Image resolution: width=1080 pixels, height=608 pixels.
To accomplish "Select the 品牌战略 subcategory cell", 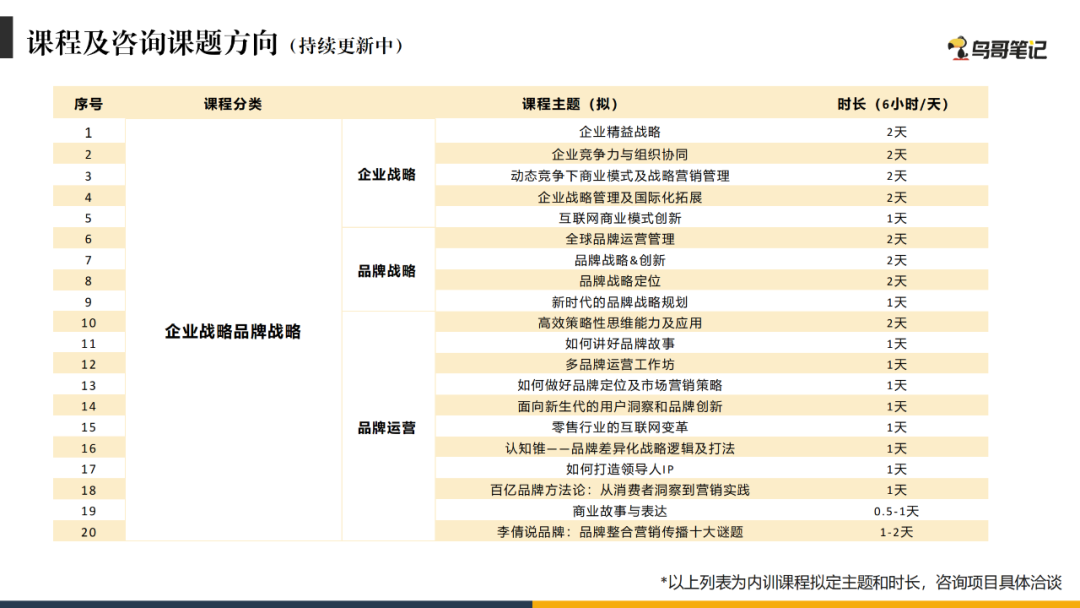I will (x=386, y=271).
